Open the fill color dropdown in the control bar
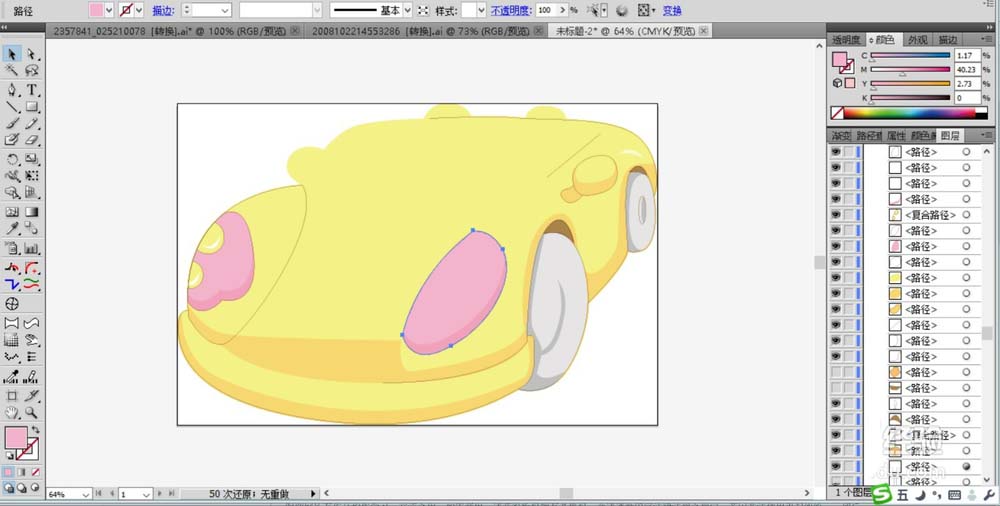The width and height of the screenshot is (1000, 506). pos(109,10)
